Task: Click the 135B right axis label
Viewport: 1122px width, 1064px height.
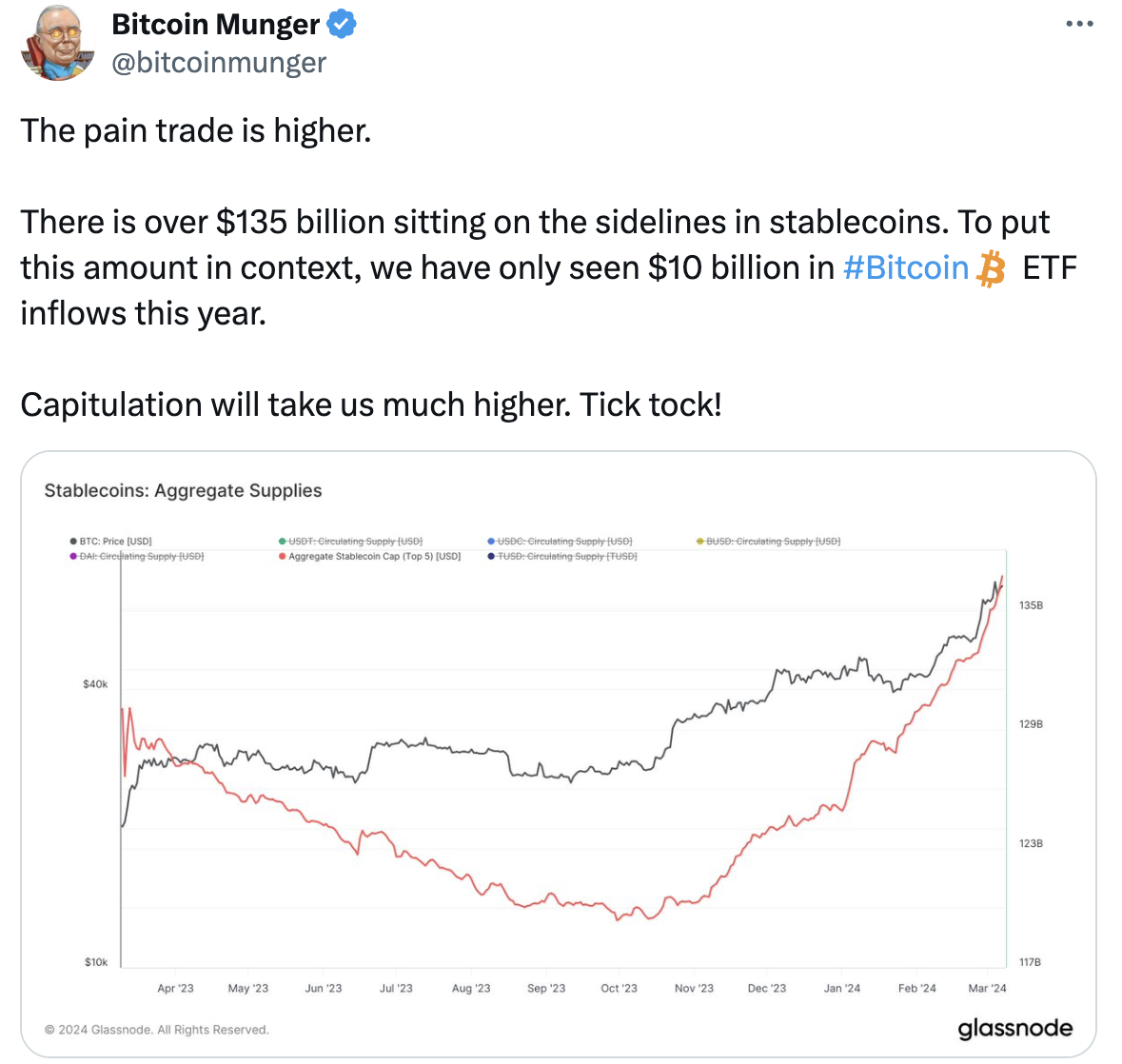Action: (x=1032, y=605)
